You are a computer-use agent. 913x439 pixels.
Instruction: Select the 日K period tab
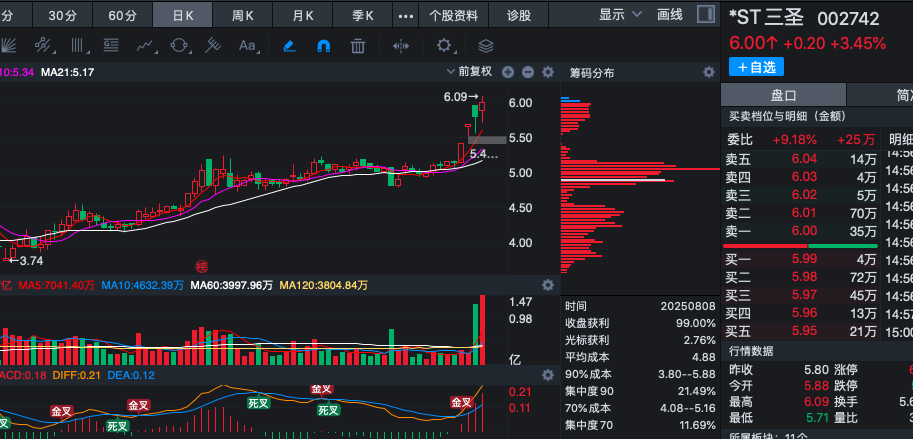pyautogui.click(x=183, y=16)
